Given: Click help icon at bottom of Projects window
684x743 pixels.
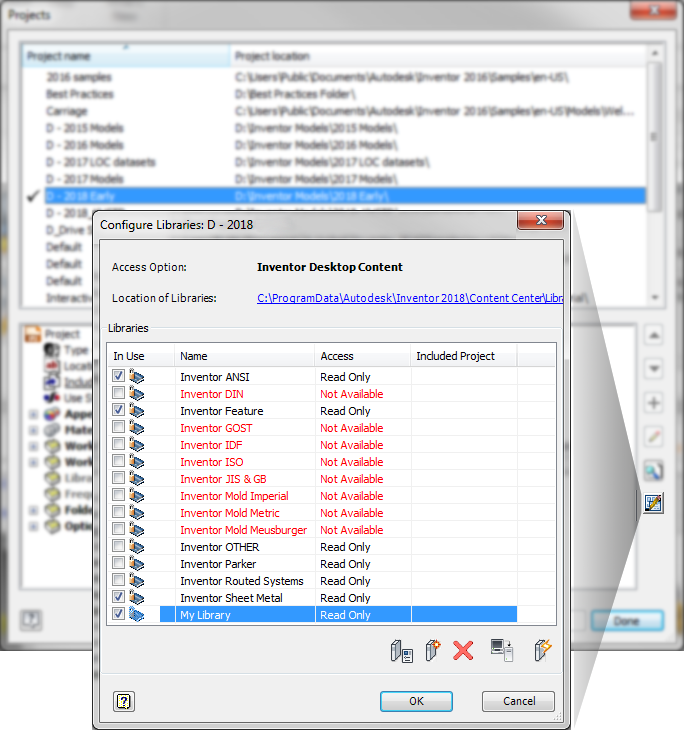Looking at the screenshot, I should 31,619.
